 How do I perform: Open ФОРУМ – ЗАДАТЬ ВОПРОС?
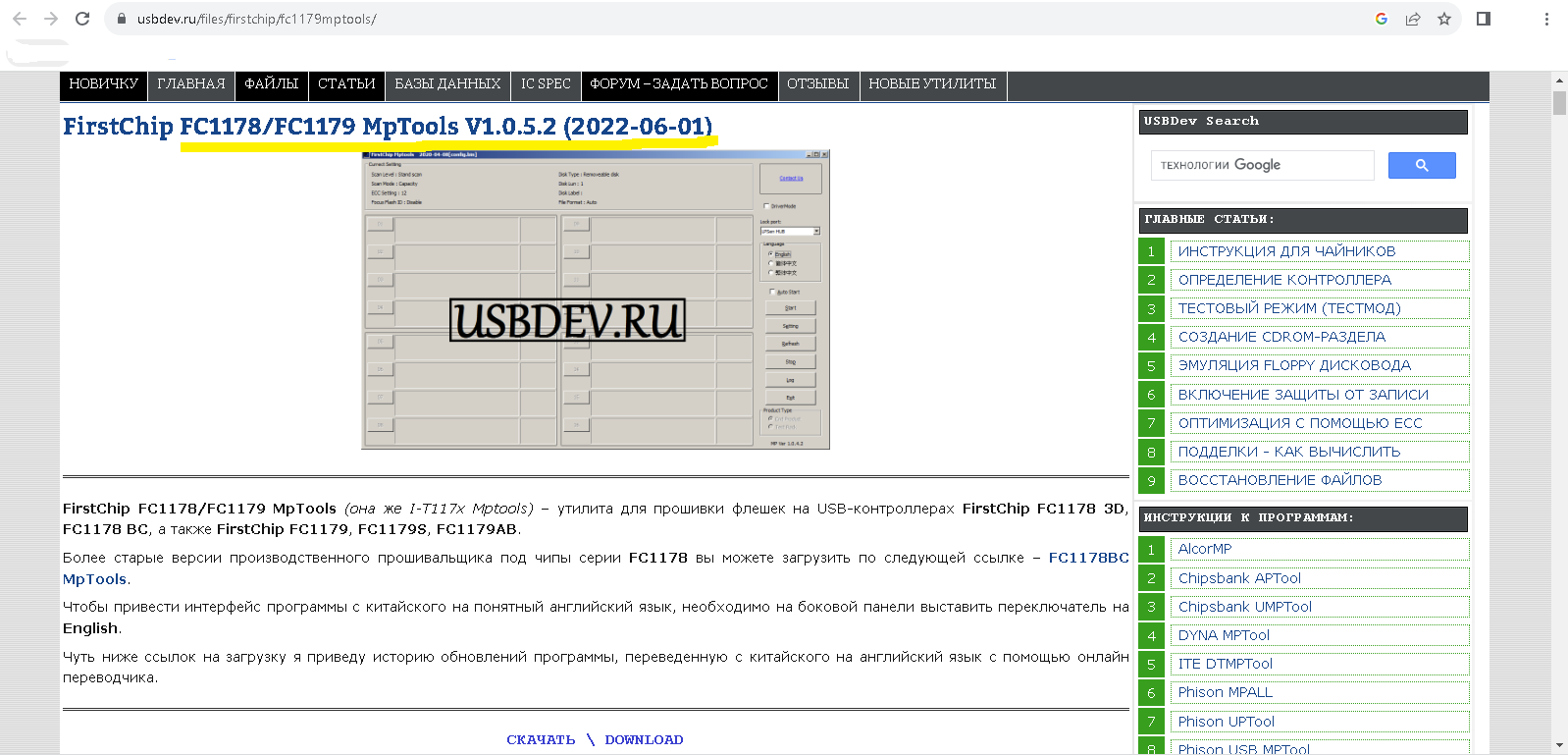click(679, 84)
